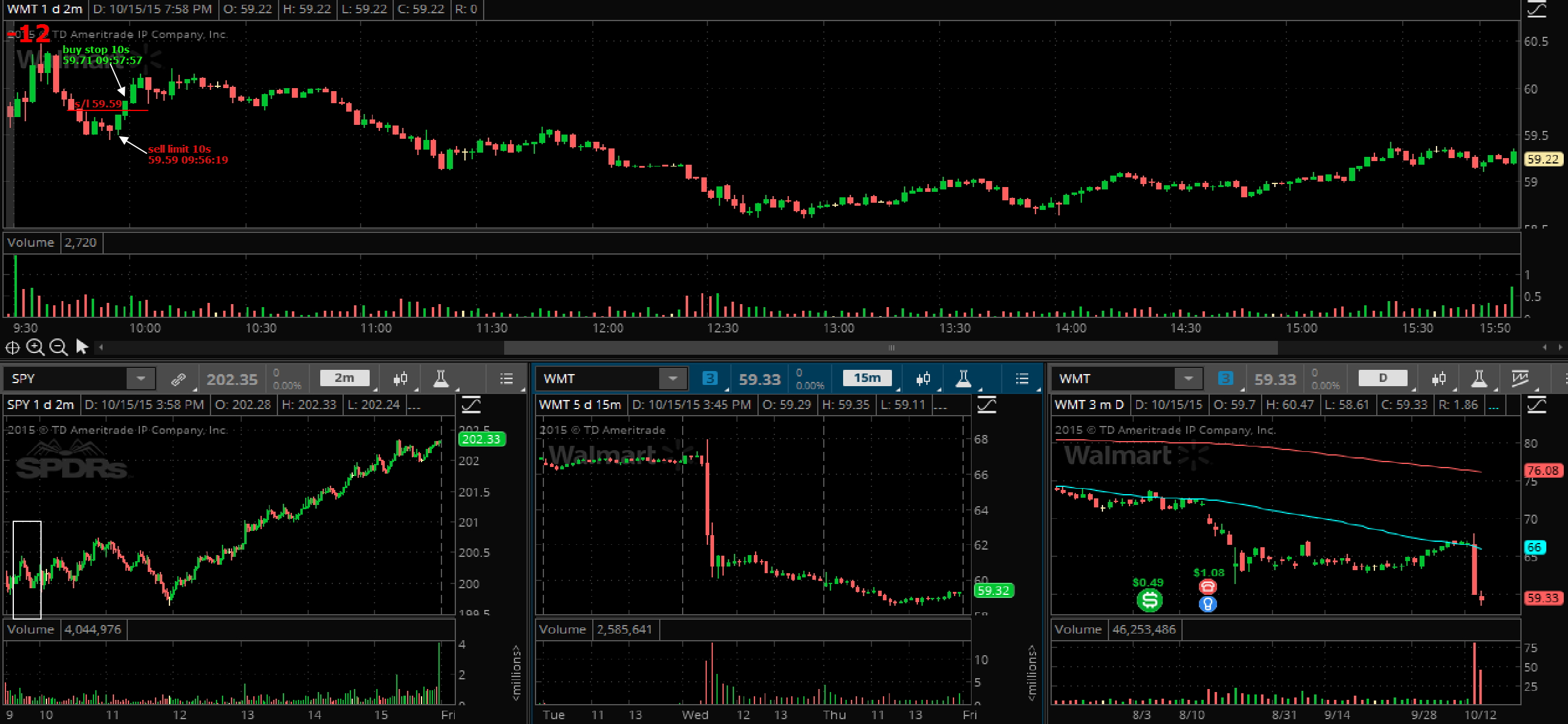Click blue link badge 3 on WMT 15m chart
Image resolution: width=1568 pixels, height=724 pixels.
pyautogui.click(x=710, y=379)
